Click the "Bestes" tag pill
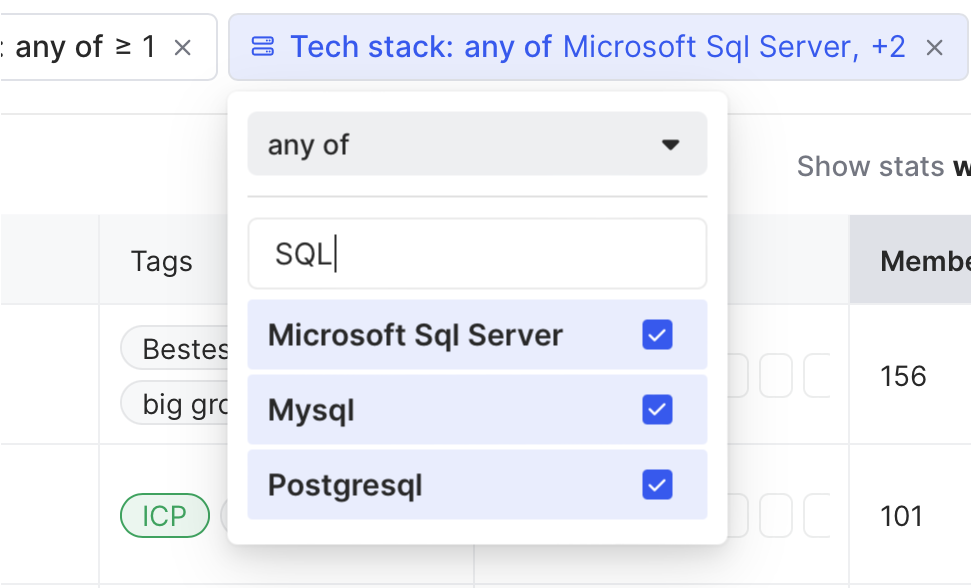 (180, 349)
